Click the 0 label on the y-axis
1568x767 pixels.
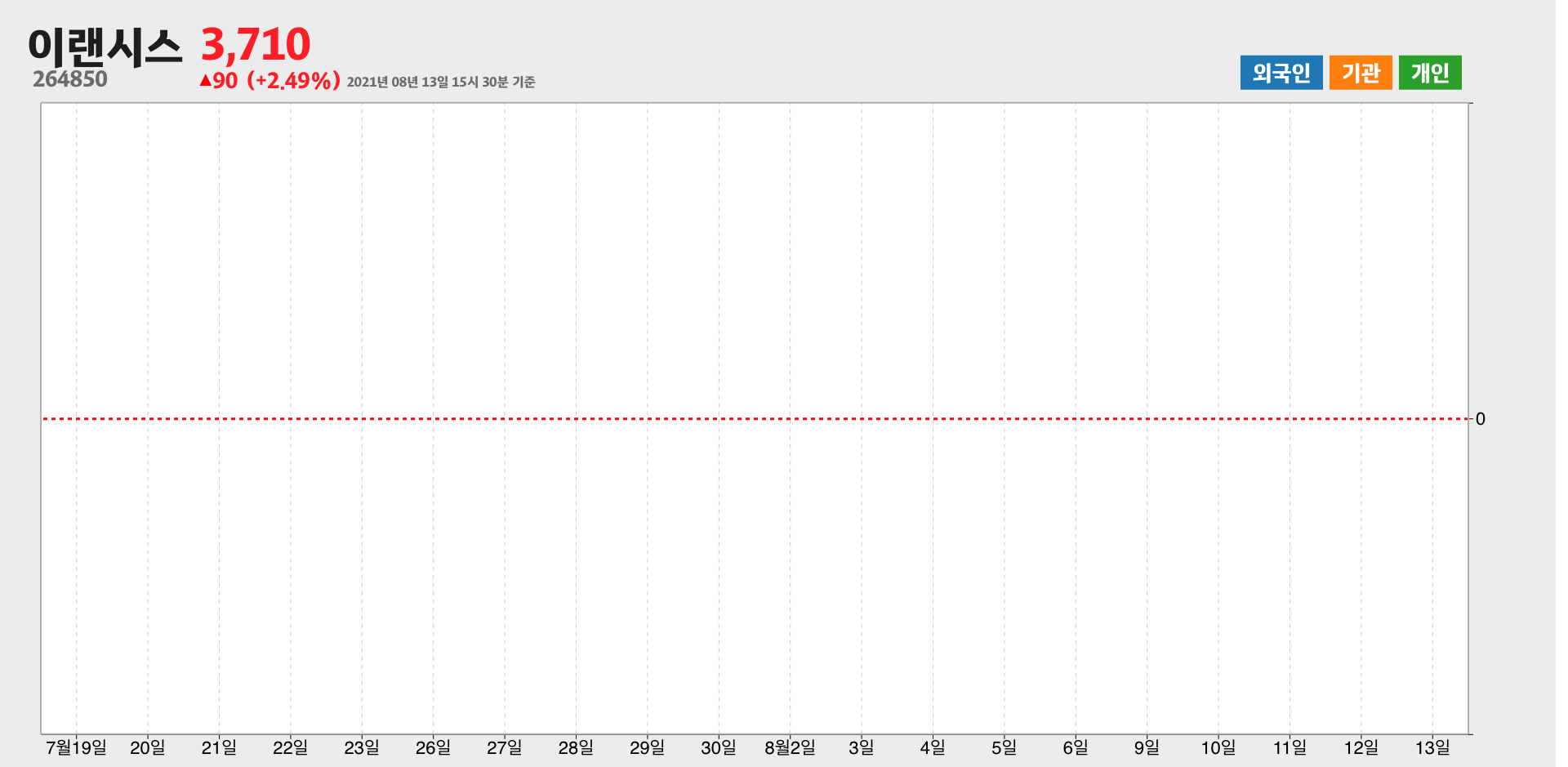1481,419
